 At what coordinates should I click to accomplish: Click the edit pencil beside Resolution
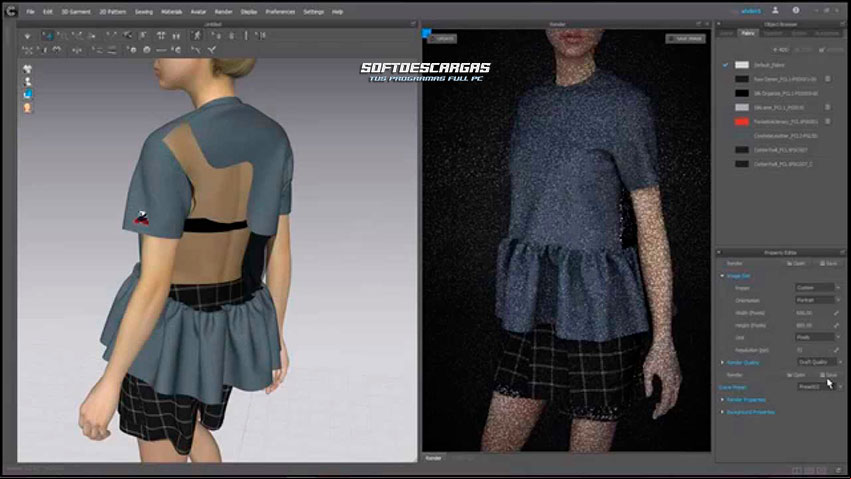point(836,350)
